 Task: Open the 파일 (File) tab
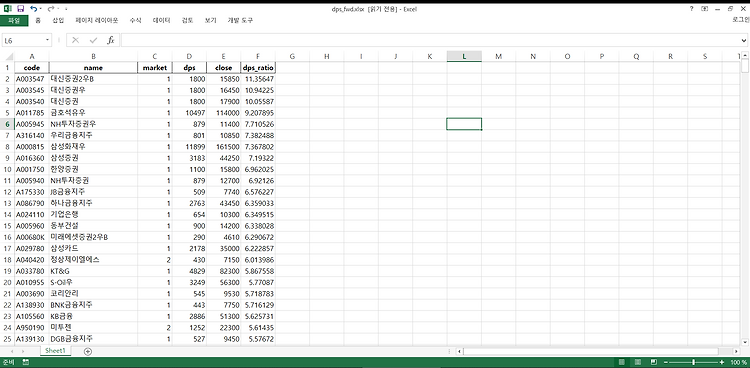(14, 21)
